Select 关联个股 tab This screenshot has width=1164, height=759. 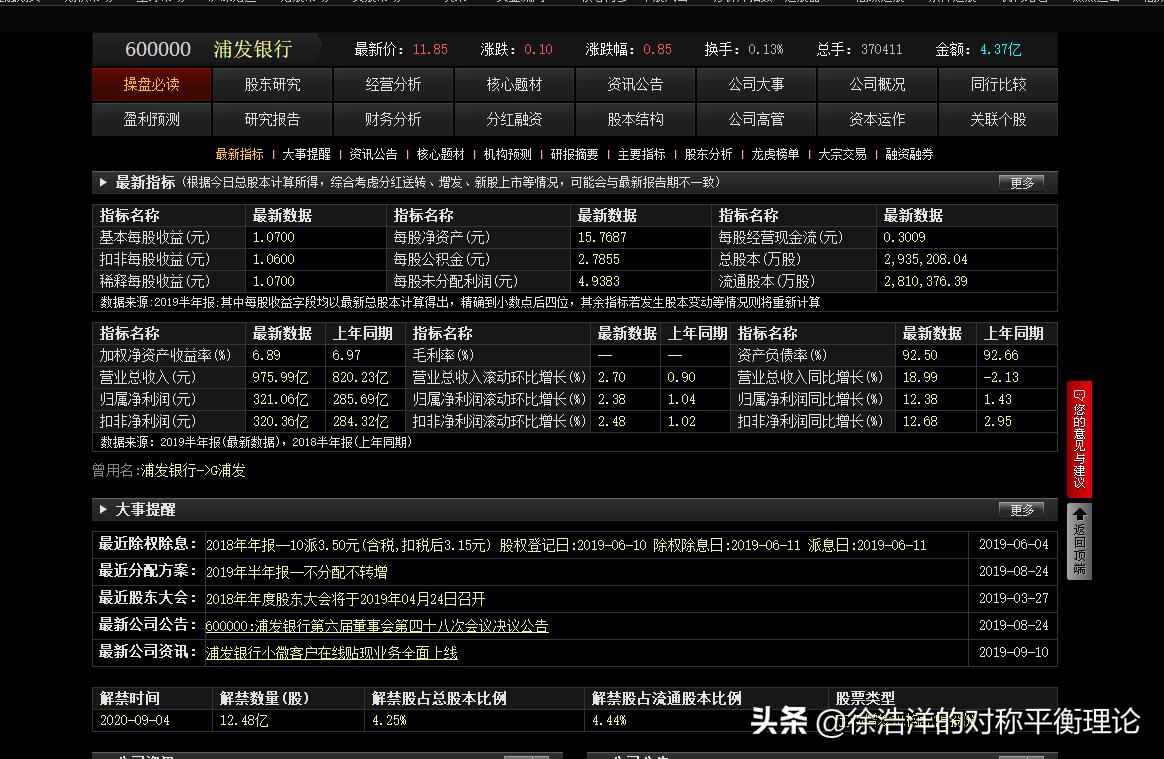point(998,119)
